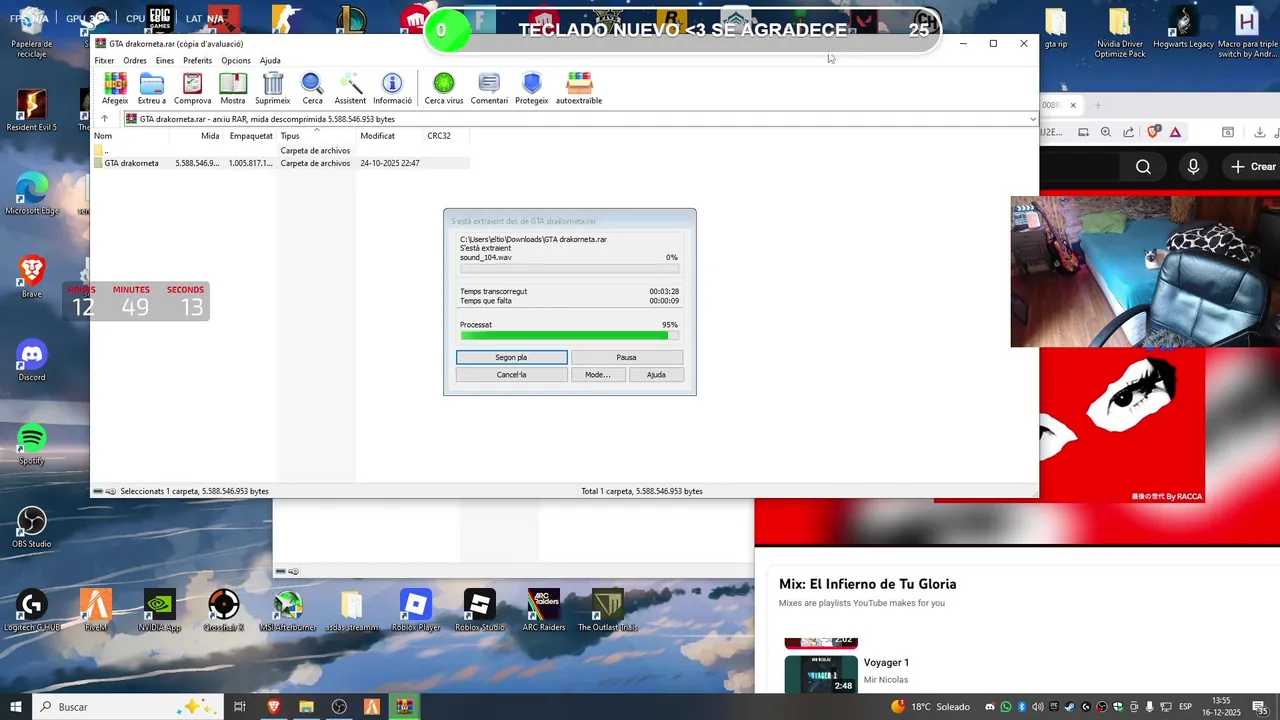Click the Ajuda button in the extraction dialog
The image size is (1280, 720).
656,375
